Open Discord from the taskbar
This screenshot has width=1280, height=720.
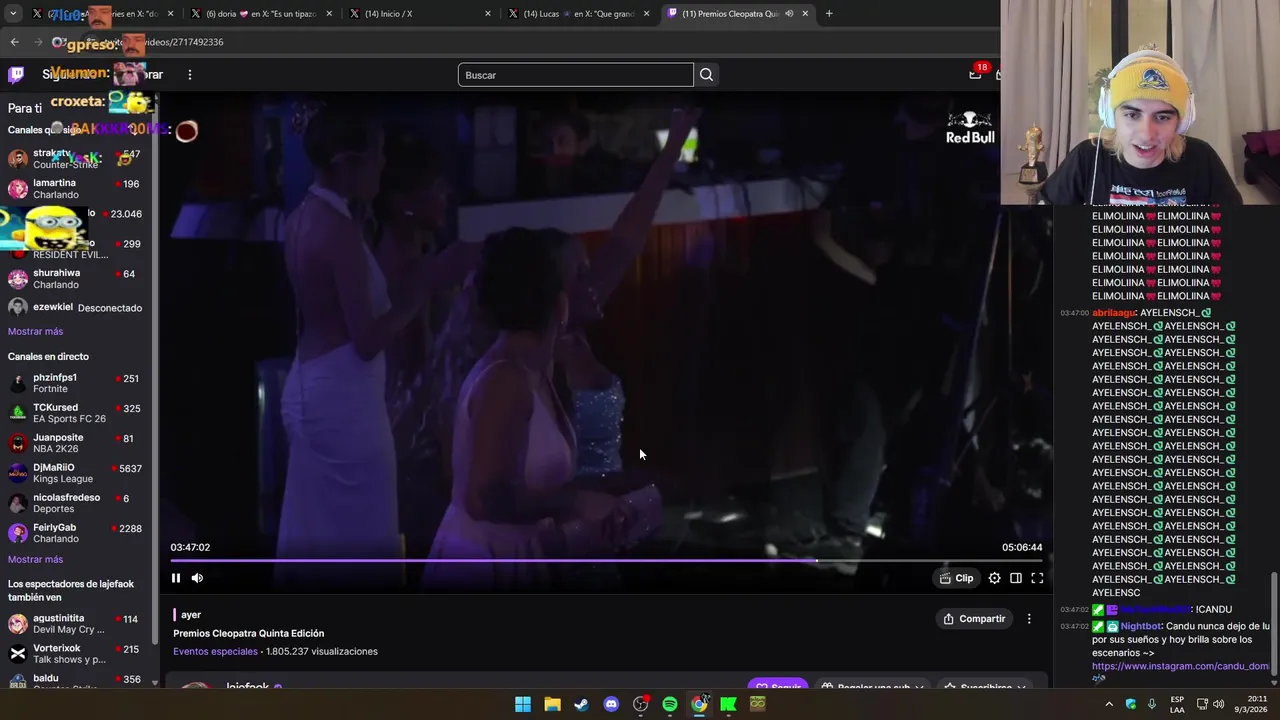coord(611,704)
